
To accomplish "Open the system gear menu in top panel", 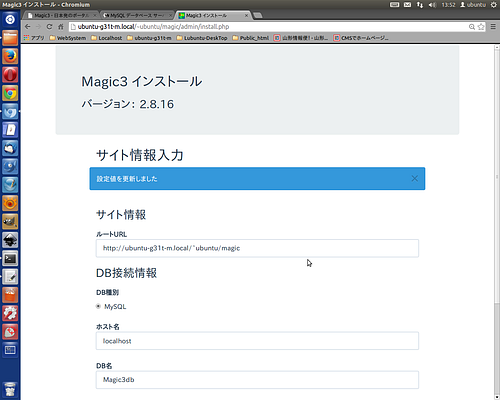I will pyautogui.click(x=494, y=5).
